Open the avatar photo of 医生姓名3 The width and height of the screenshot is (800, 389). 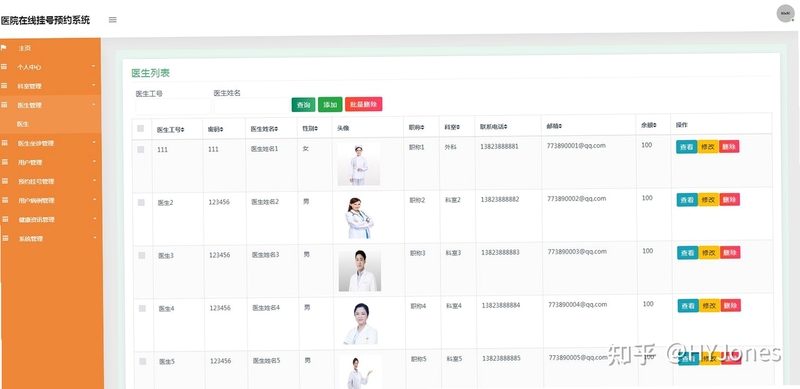(360, 271)
